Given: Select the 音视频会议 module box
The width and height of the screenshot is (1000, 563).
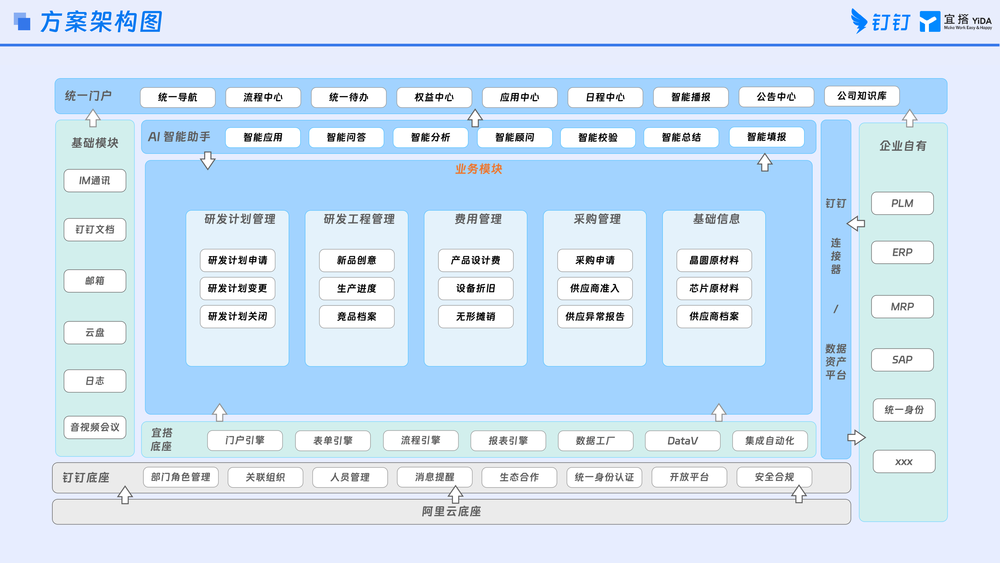Looking at the screenshot, I should click(x=94, y=427).
